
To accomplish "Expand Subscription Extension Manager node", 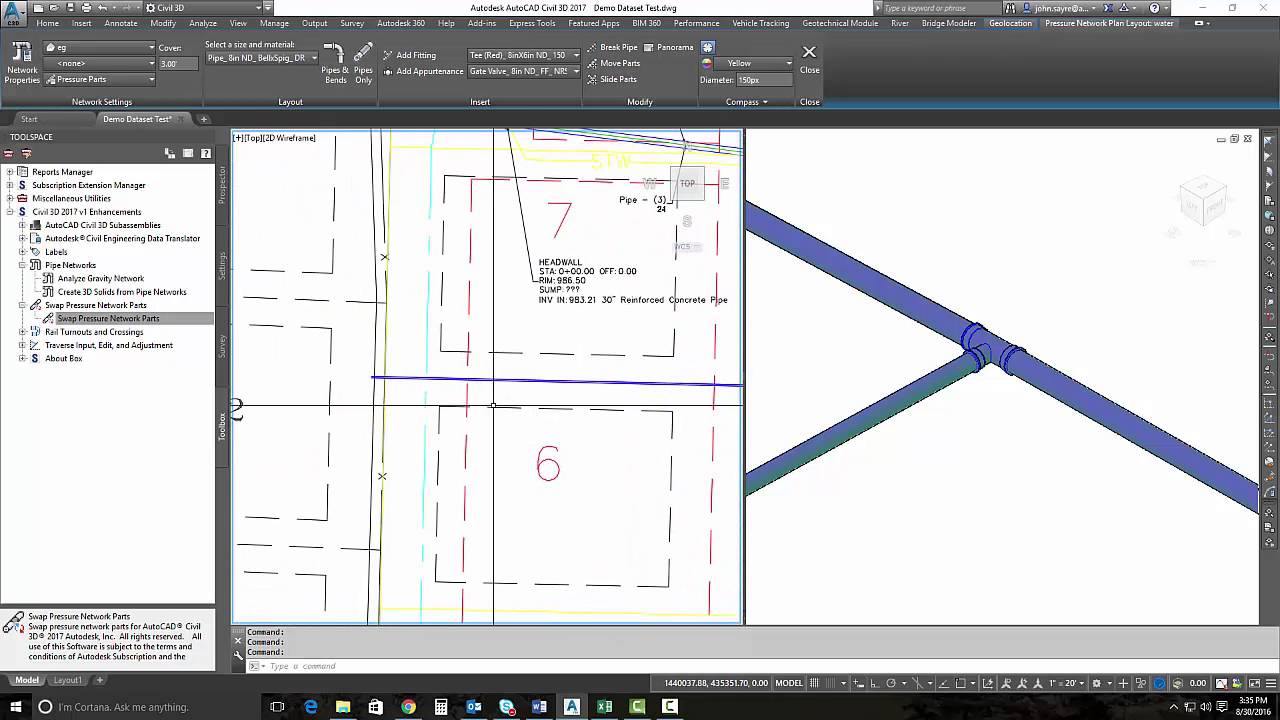I will click(10, 185).
